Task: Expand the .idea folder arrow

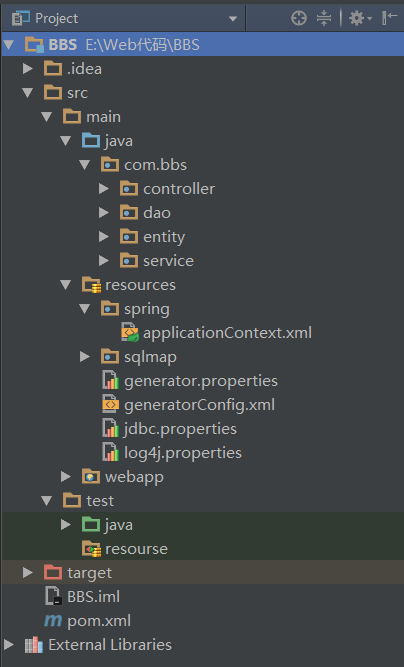Action: pos(28,68)
